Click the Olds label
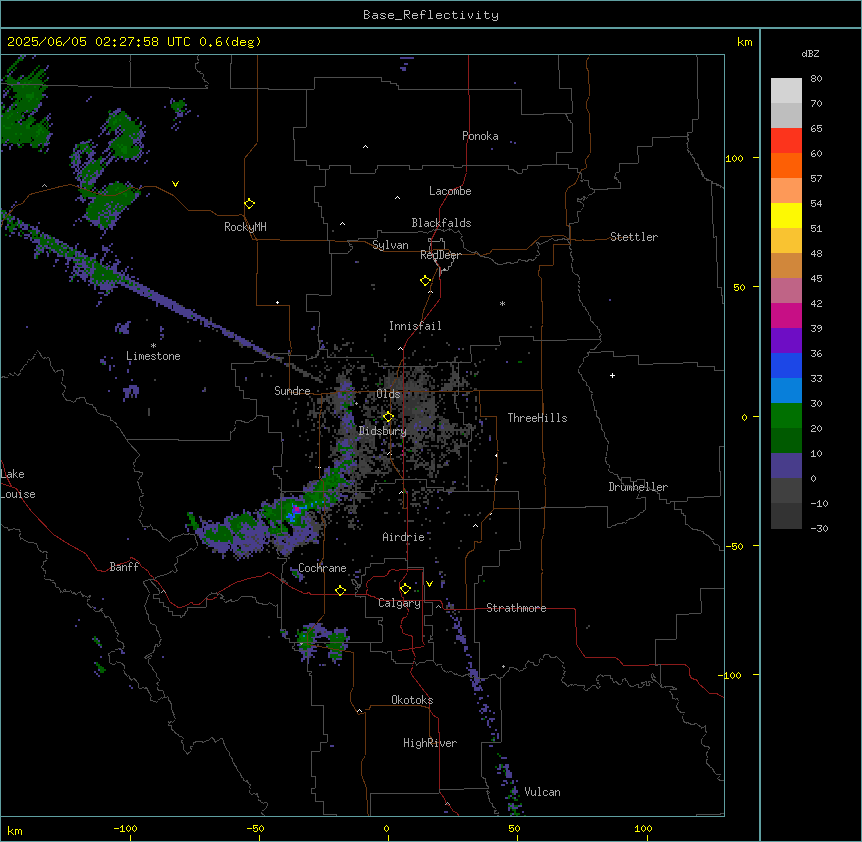The height and width of the screenshot is (842, 862). pyautogui.click(x=388, y=394)
